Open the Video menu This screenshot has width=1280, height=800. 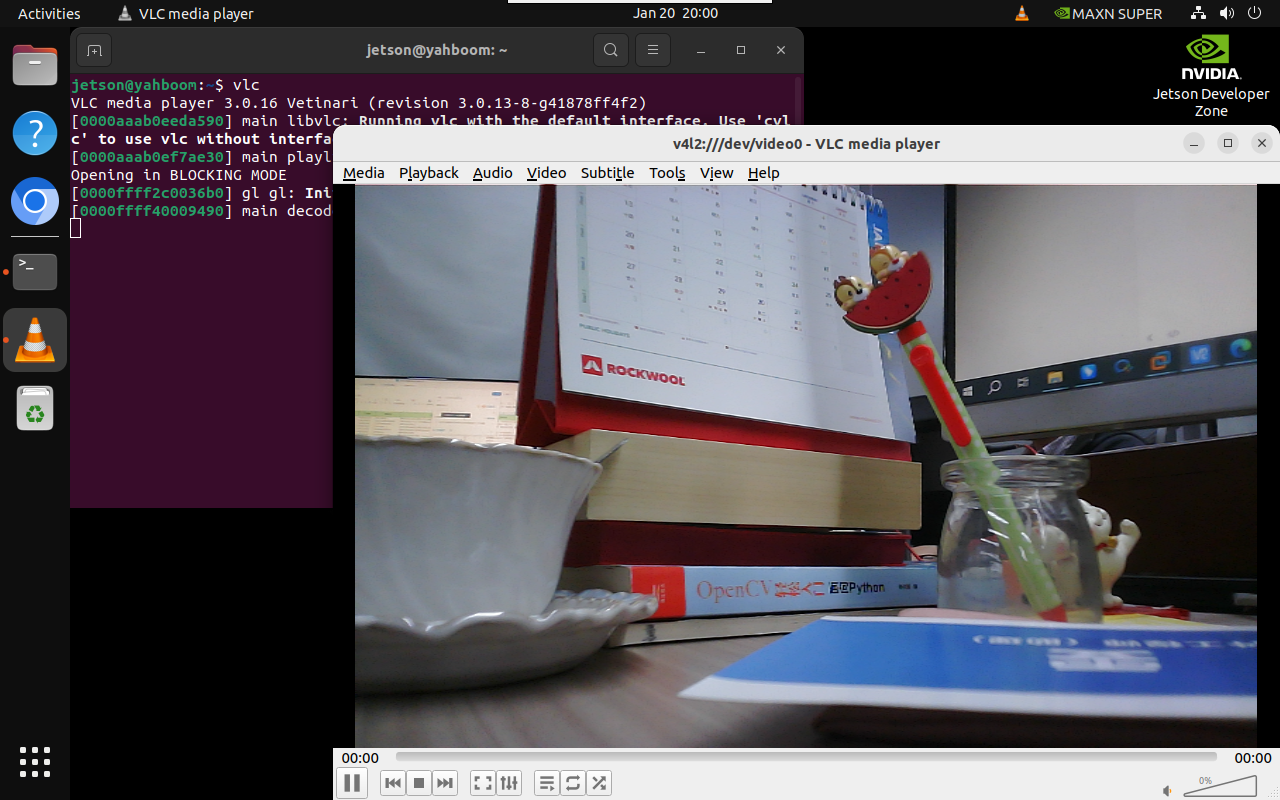(547, 173)
